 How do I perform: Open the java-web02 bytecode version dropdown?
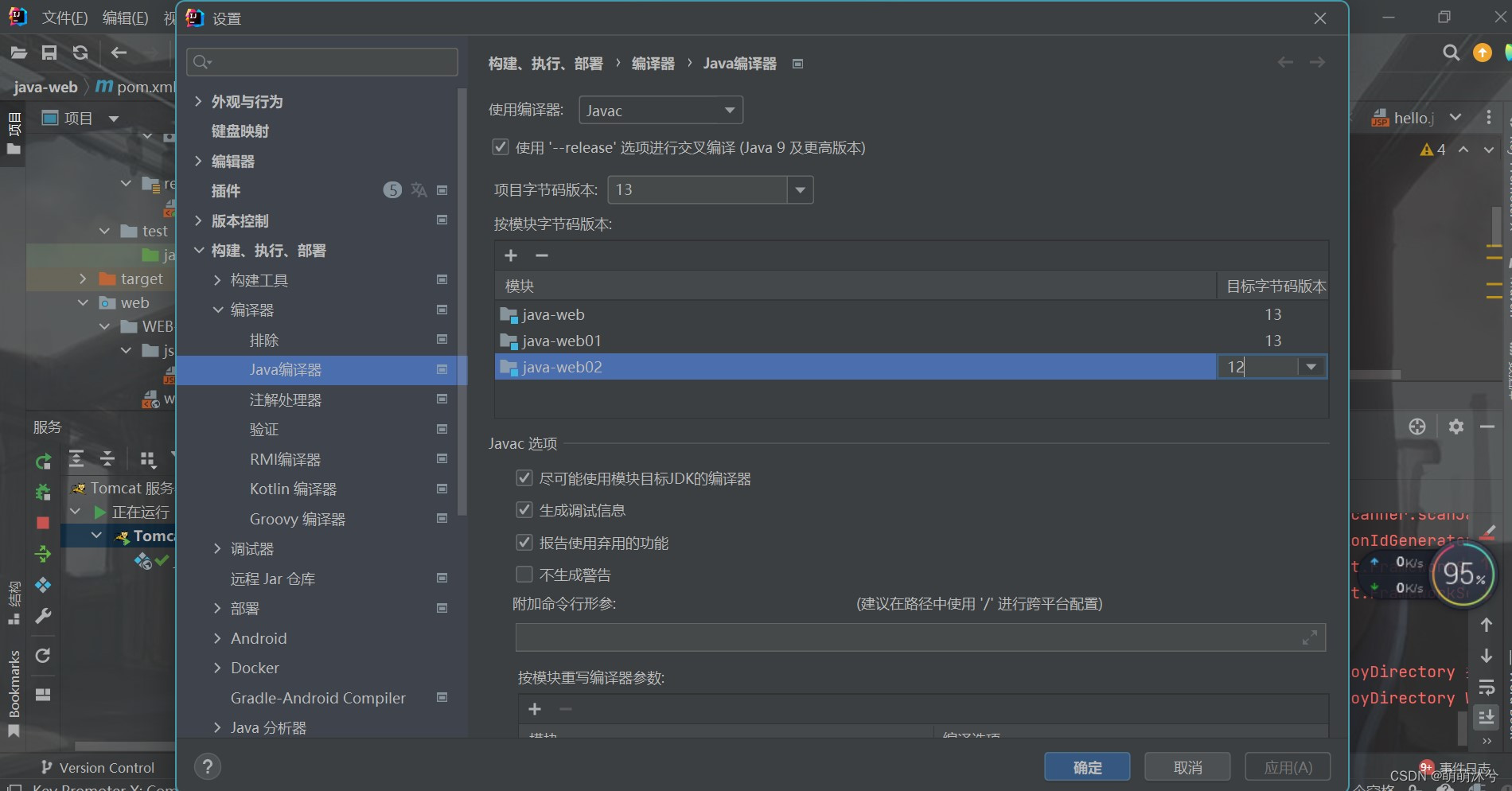1311,366
